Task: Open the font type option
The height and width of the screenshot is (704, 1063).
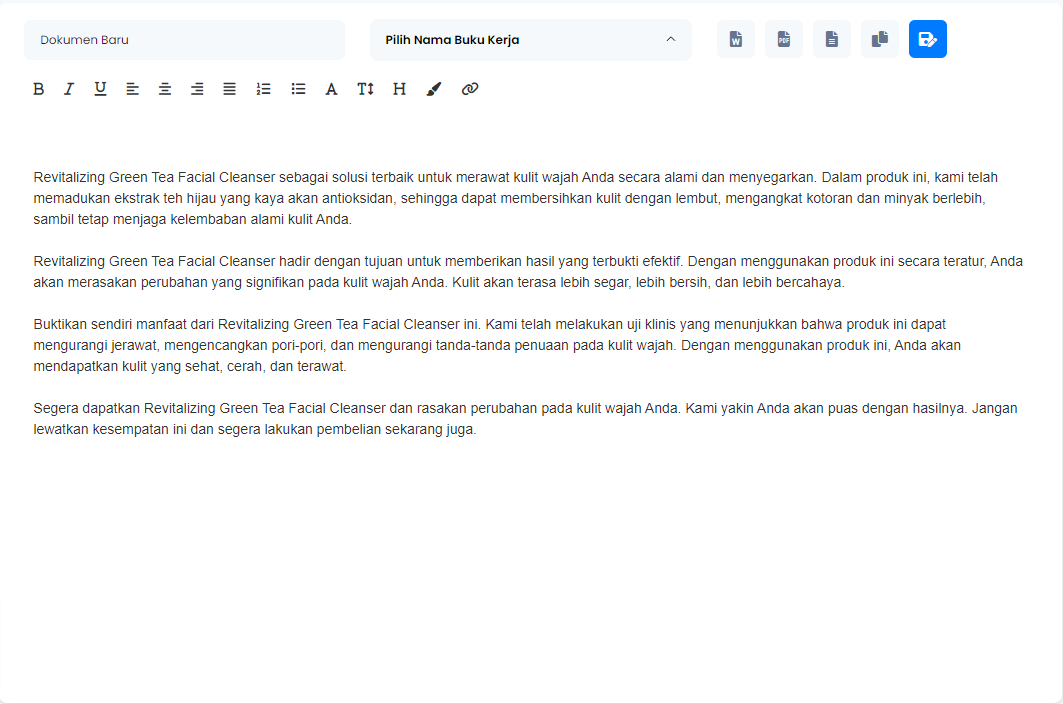Action: 332,89
